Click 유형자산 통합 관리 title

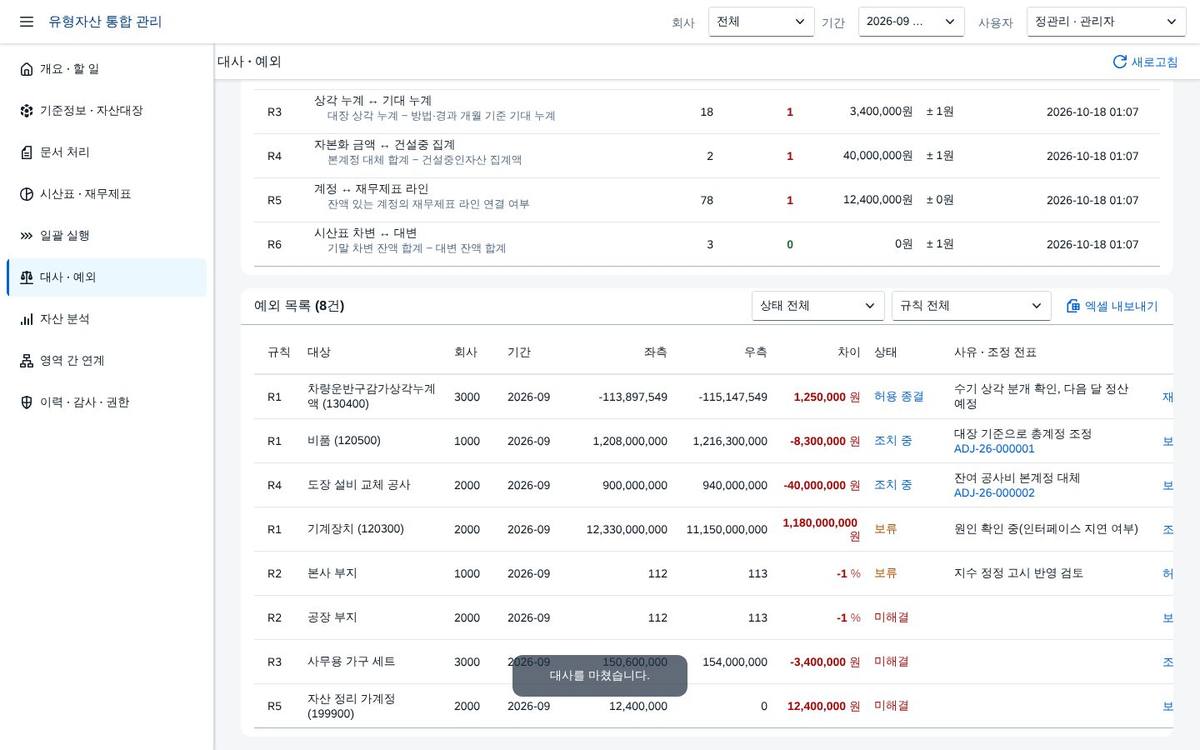pyautogui.click(x=105, y=22)
